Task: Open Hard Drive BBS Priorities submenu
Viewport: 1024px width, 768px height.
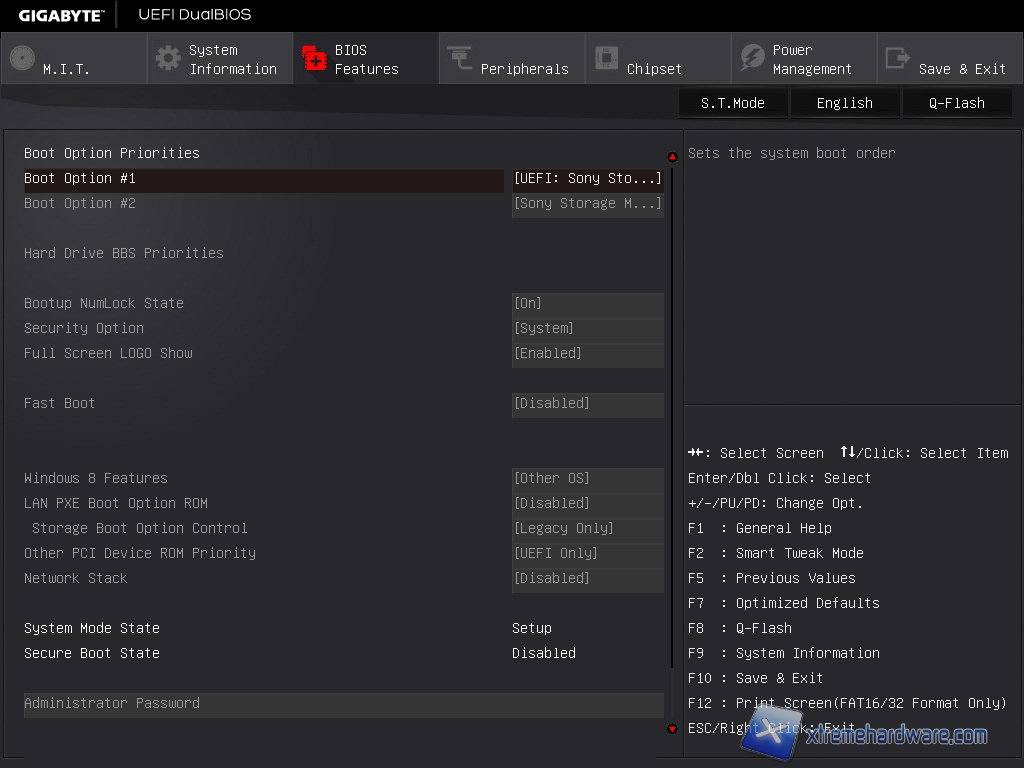Action: [124, 254]
